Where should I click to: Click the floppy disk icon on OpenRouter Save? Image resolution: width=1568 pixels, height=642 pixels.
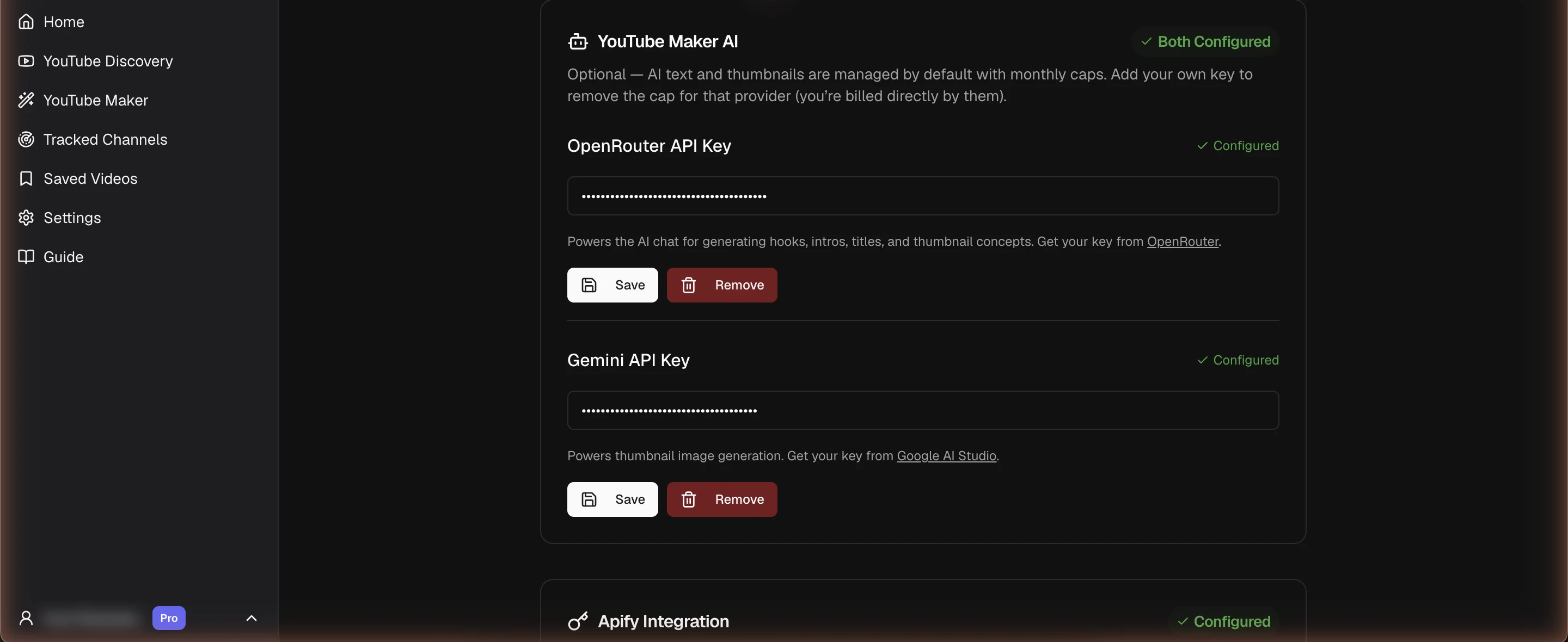(x=589, y=286)
